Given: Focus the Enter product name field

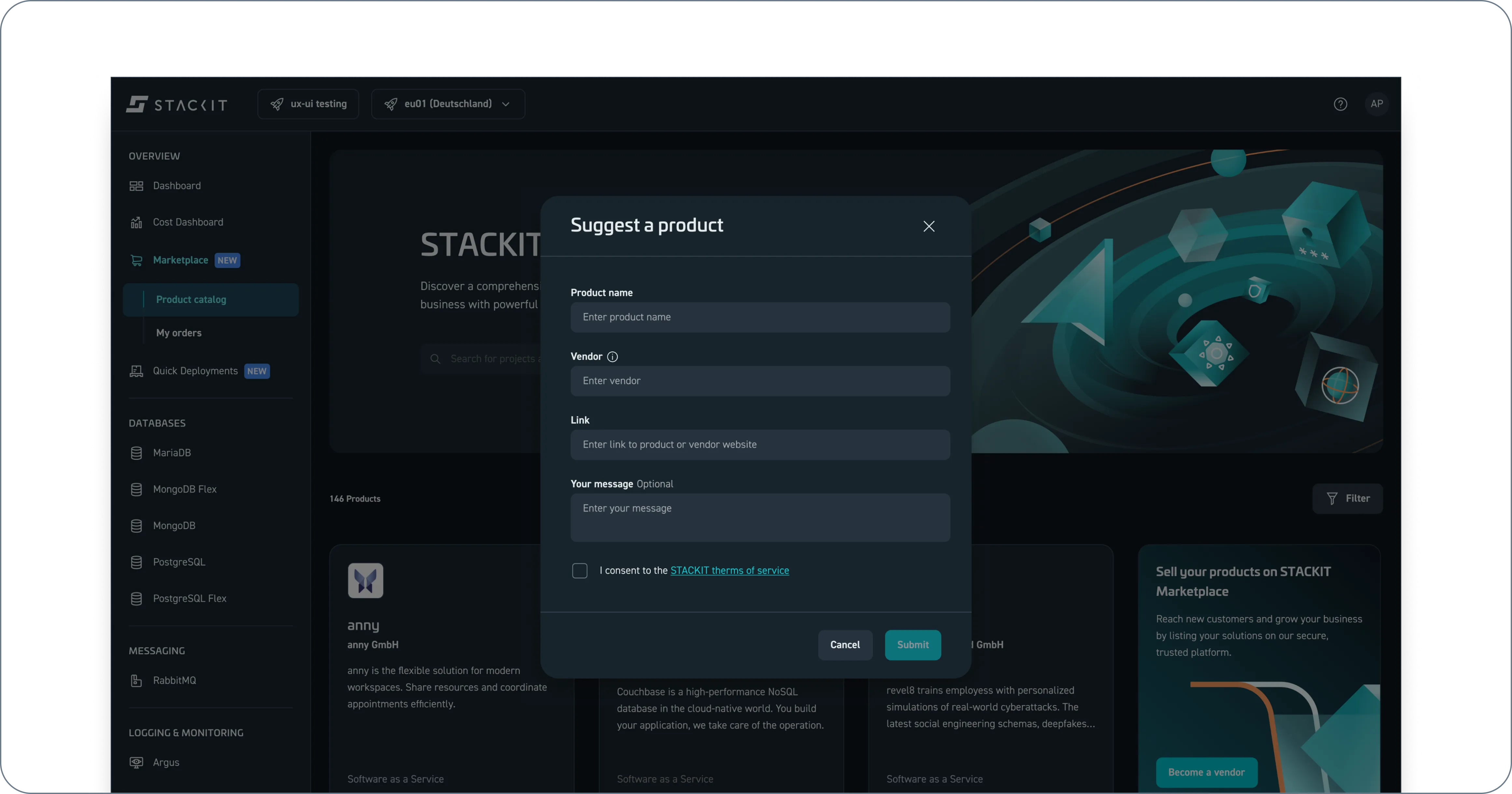Looking at the screenshot, I should 760,318.
